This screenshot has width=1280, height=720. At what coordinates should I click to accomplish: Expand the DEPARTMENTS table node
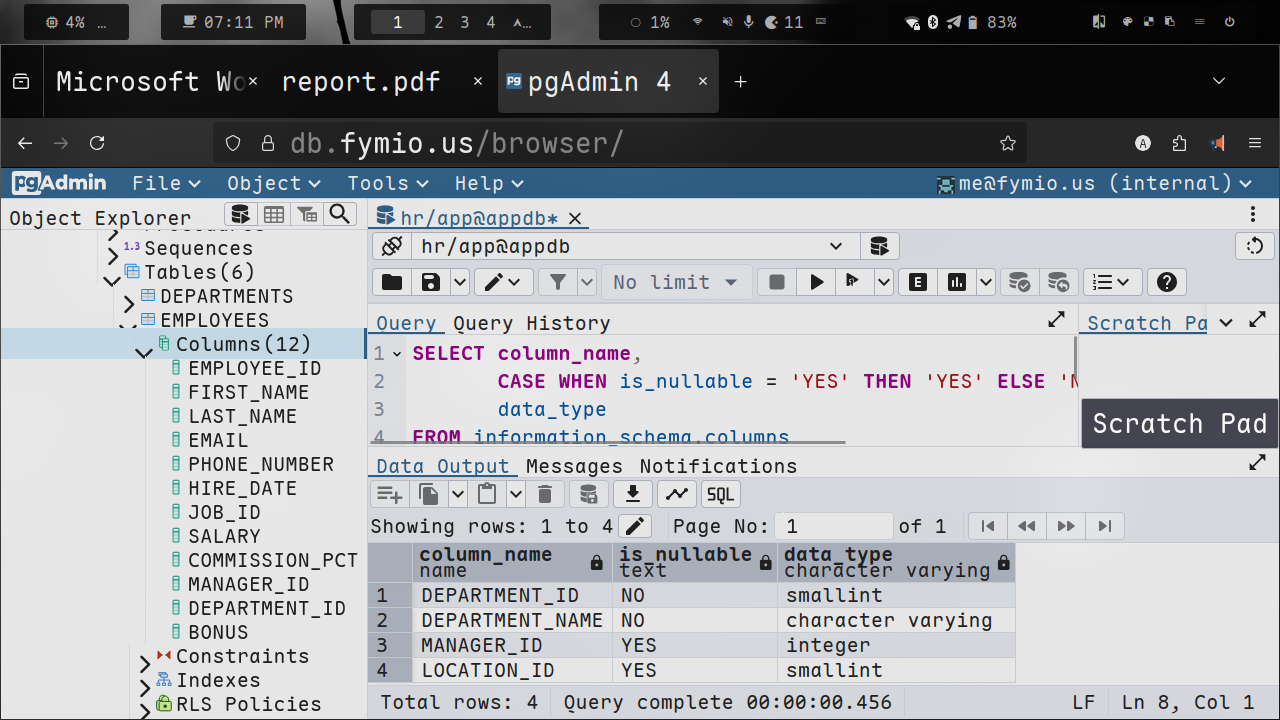coord(129,301)
